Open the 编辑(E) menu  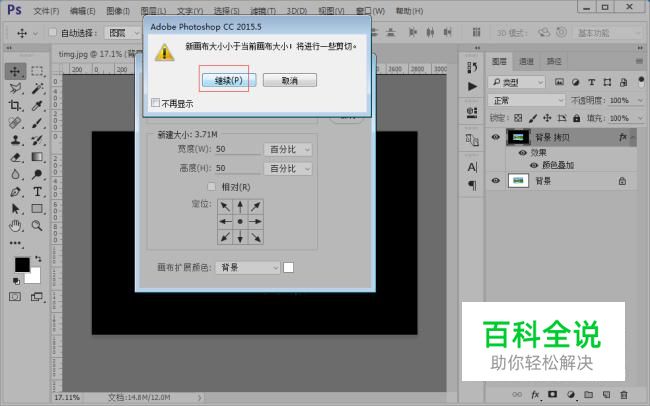pyautogui.click(x=82, y=11)
